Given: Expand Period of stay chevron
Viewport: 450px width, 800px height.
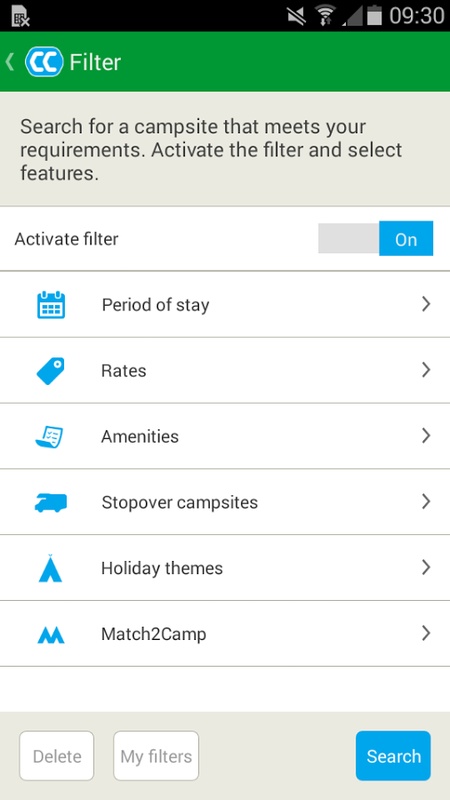Looking at the screenshot, I should tap(426, 304).
